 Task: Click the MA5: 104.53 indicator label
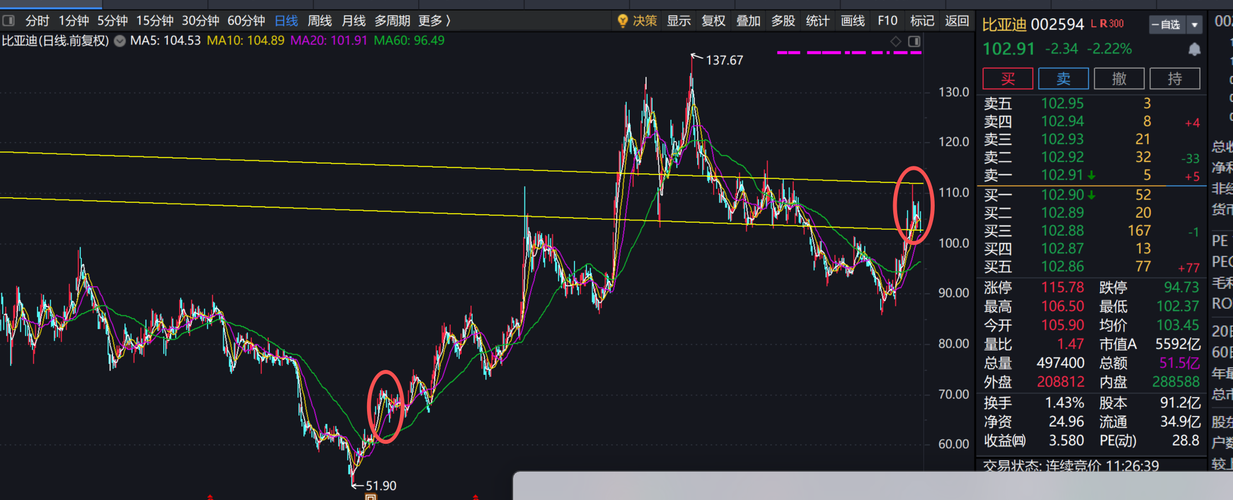166,40
